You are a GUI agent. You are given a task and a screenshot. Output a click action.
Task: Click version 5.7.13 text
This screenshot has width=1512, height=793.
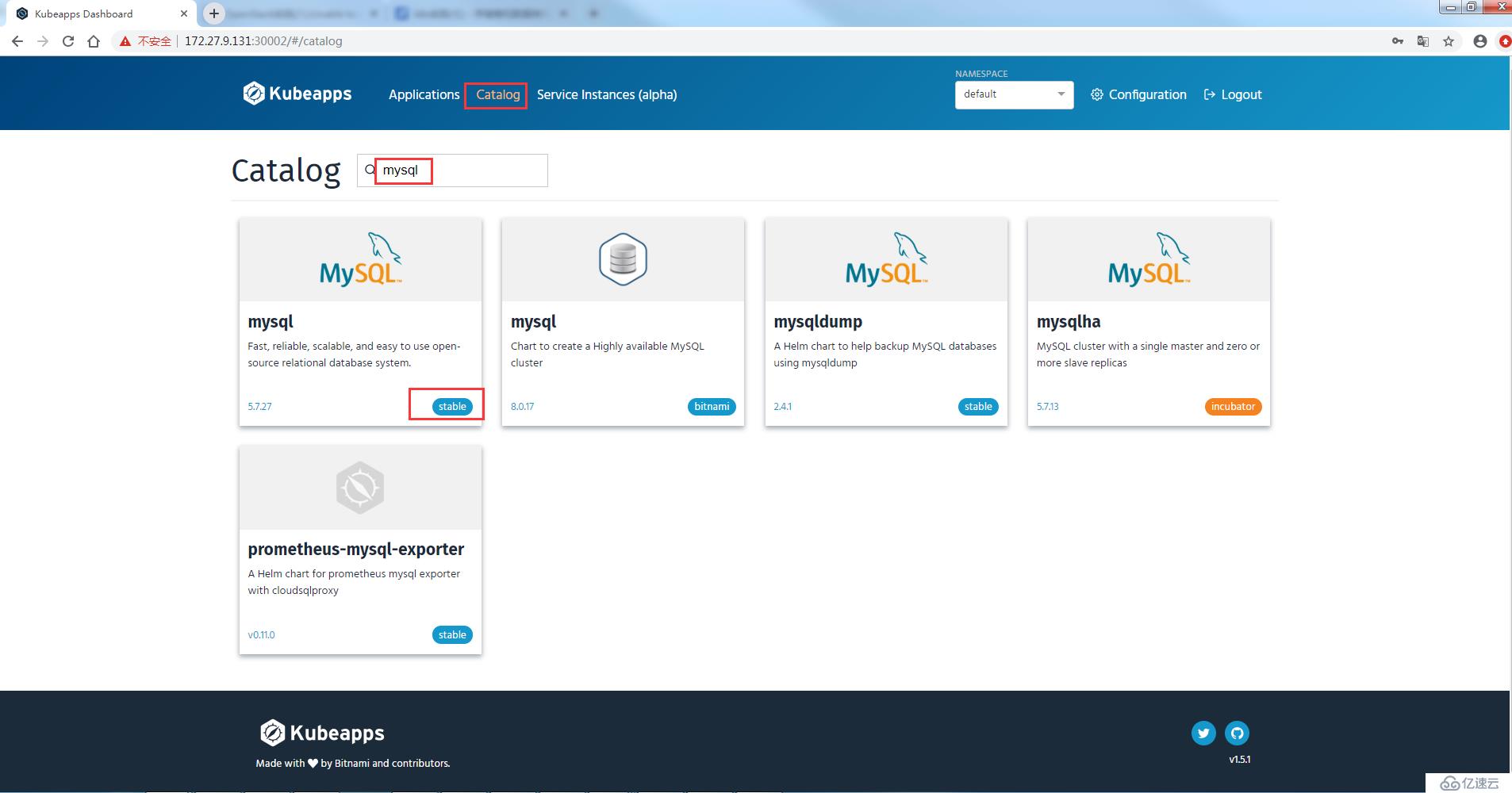(1047, 407)
